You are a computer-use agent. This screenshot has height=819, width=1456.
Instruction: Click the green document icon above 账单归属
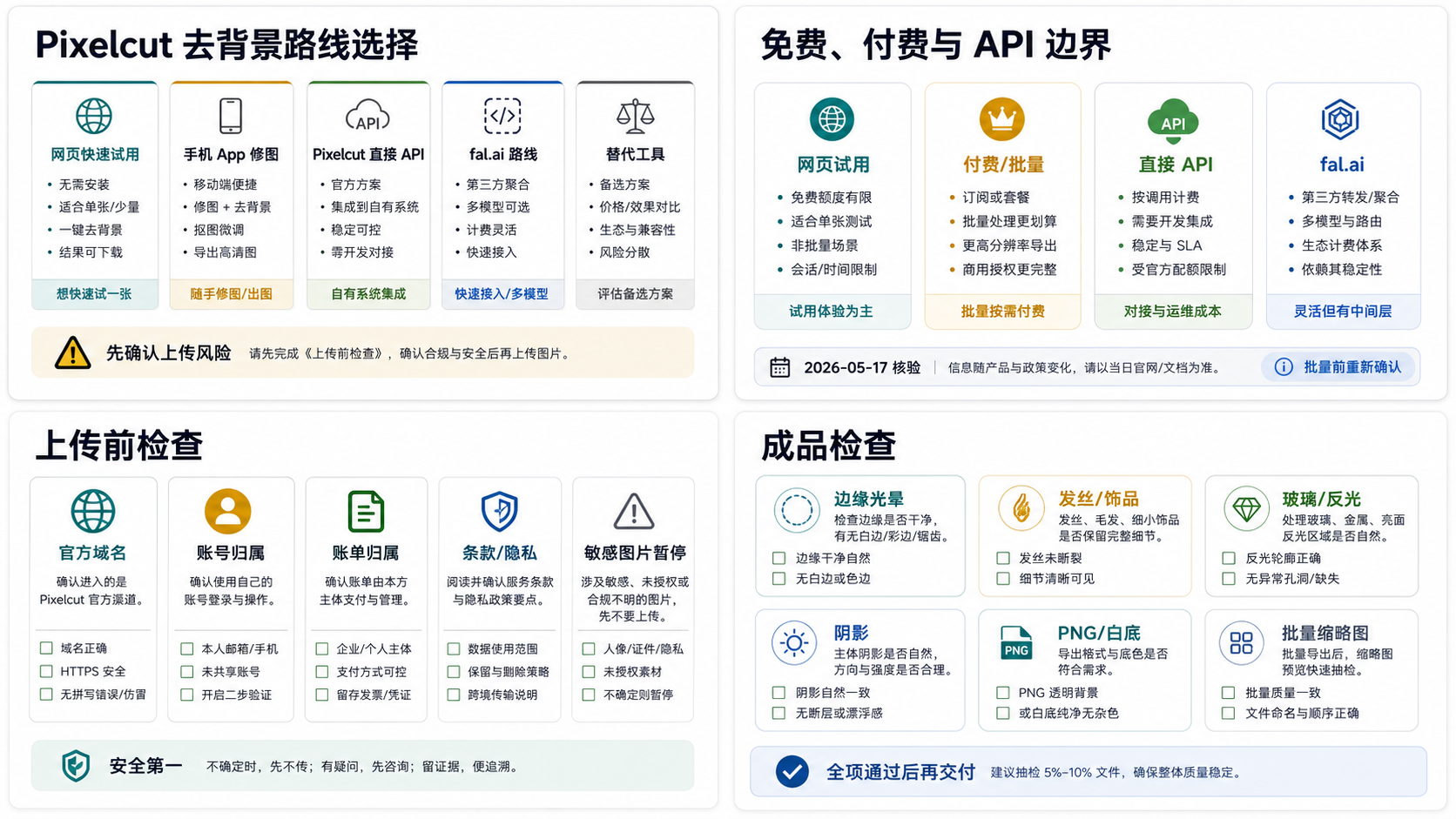366,511
